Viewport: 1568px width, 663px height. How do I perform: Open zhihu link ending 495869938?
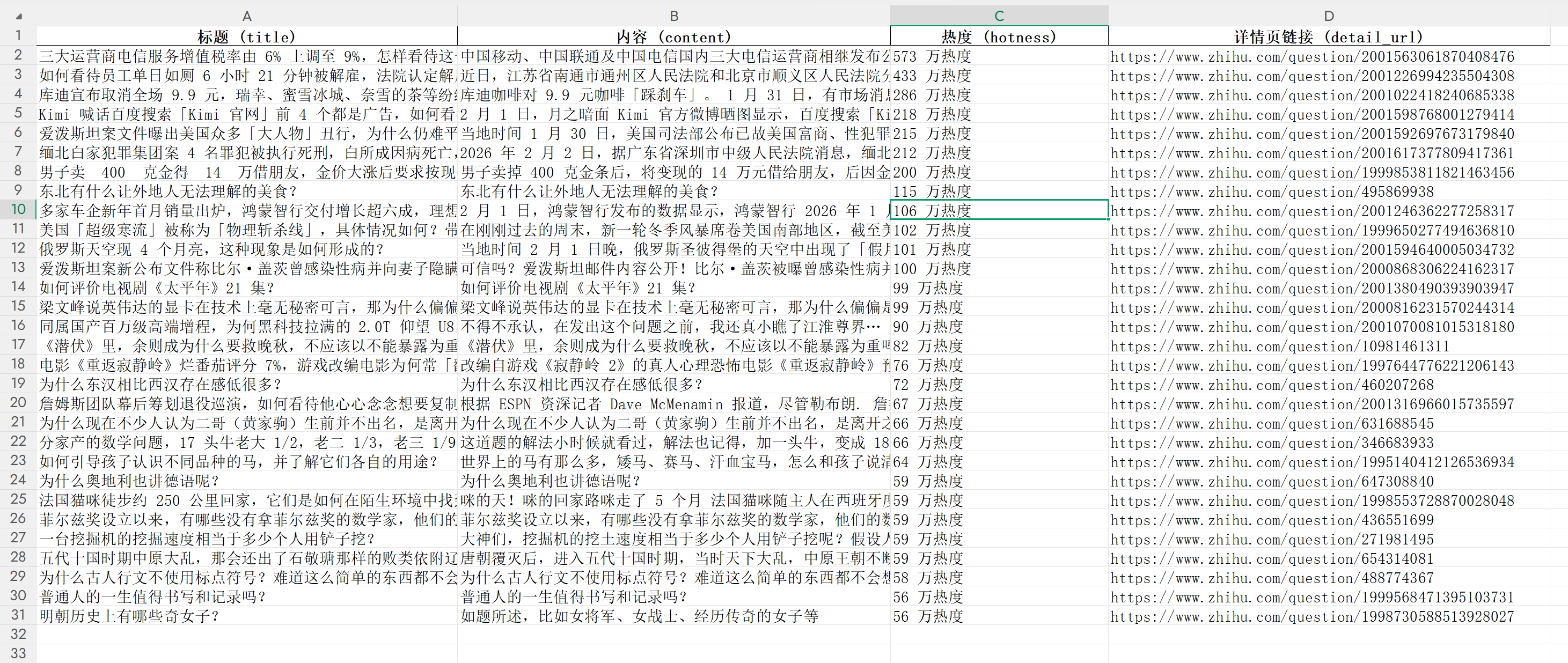pyautogui.click(x=1272, y=192)
